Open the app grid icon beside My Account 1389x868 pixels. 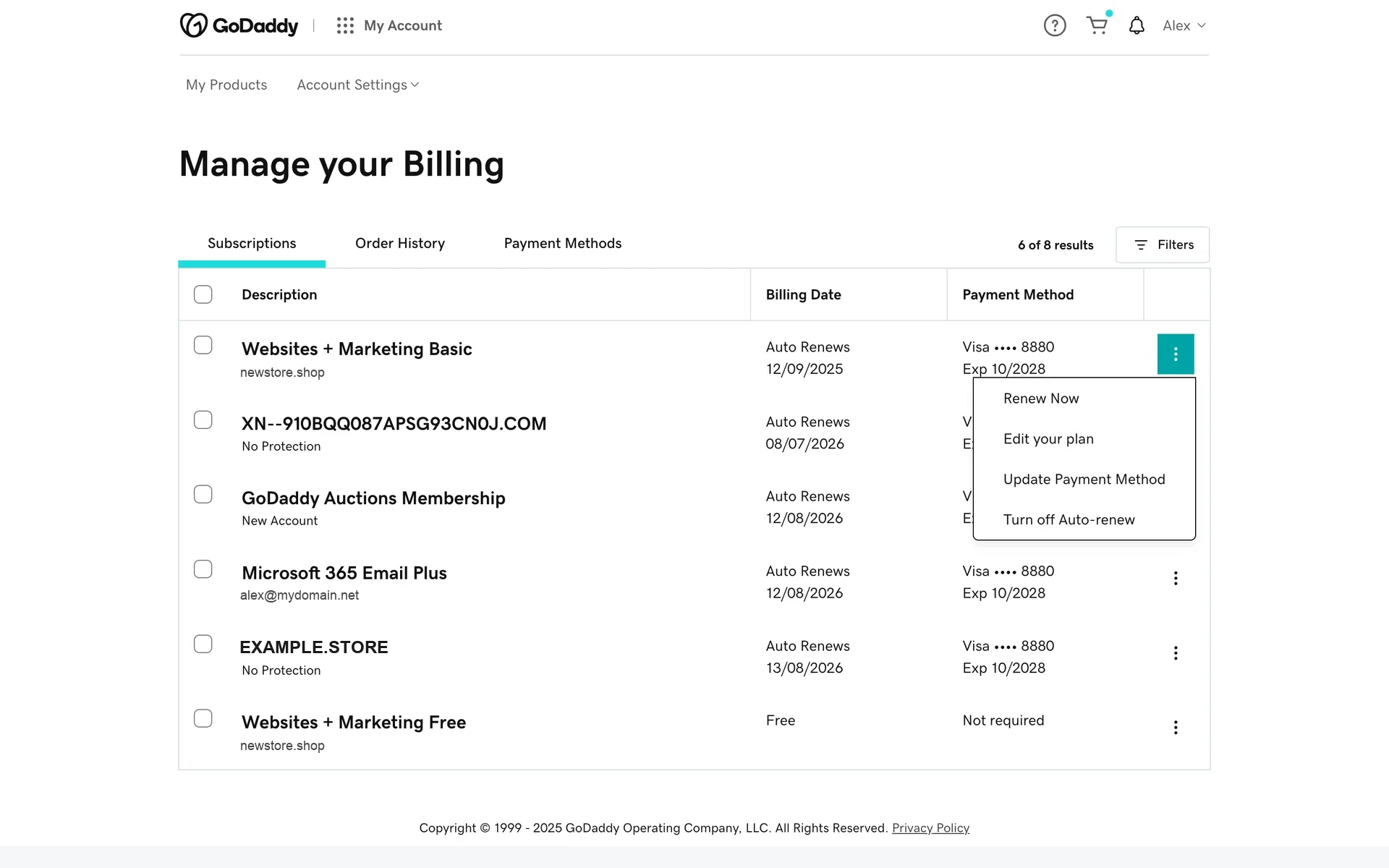(x=345, y=25)
